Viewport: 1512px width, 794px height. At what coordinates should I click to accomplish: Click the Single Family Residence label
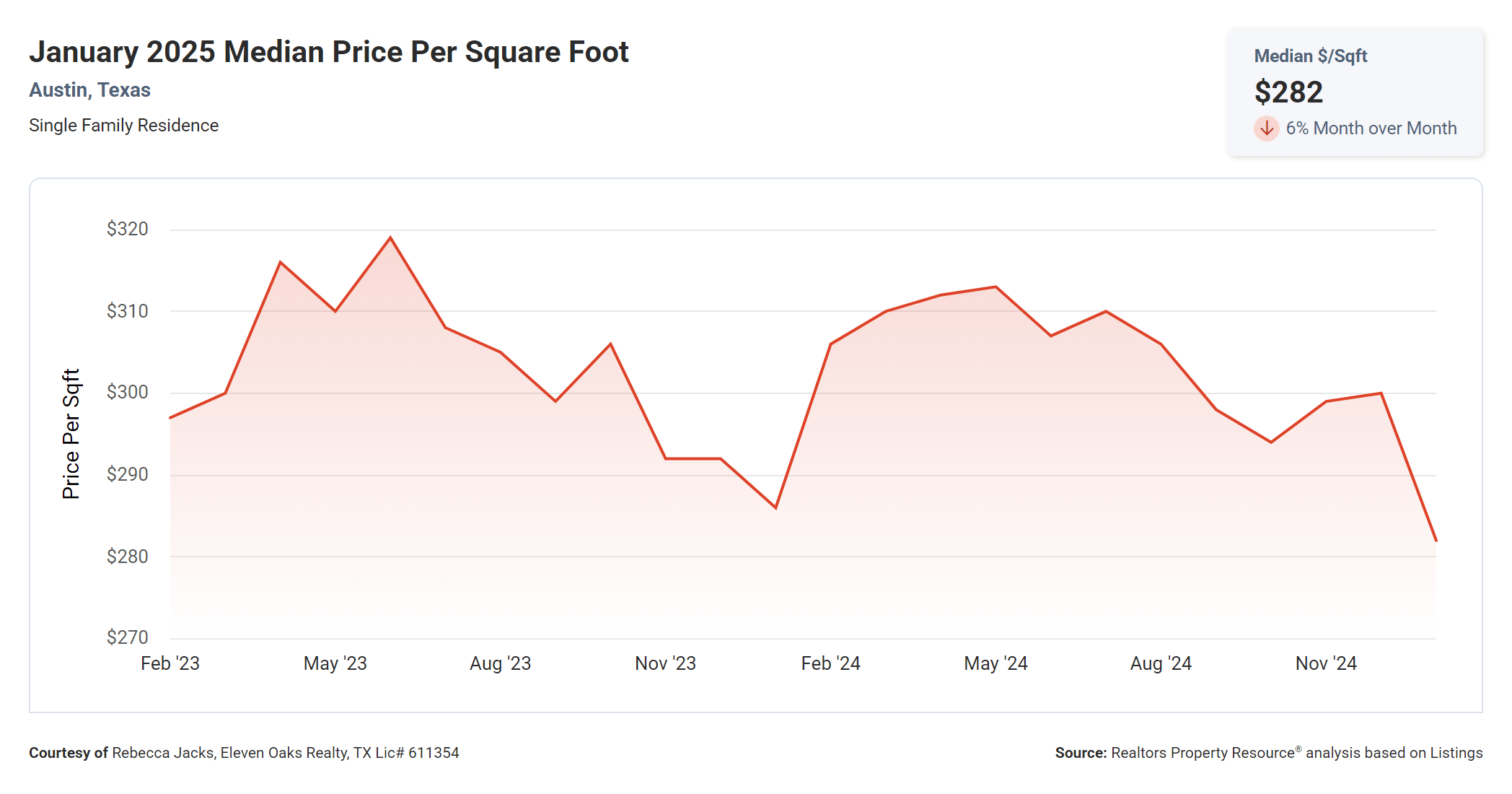tap(123, 126)
